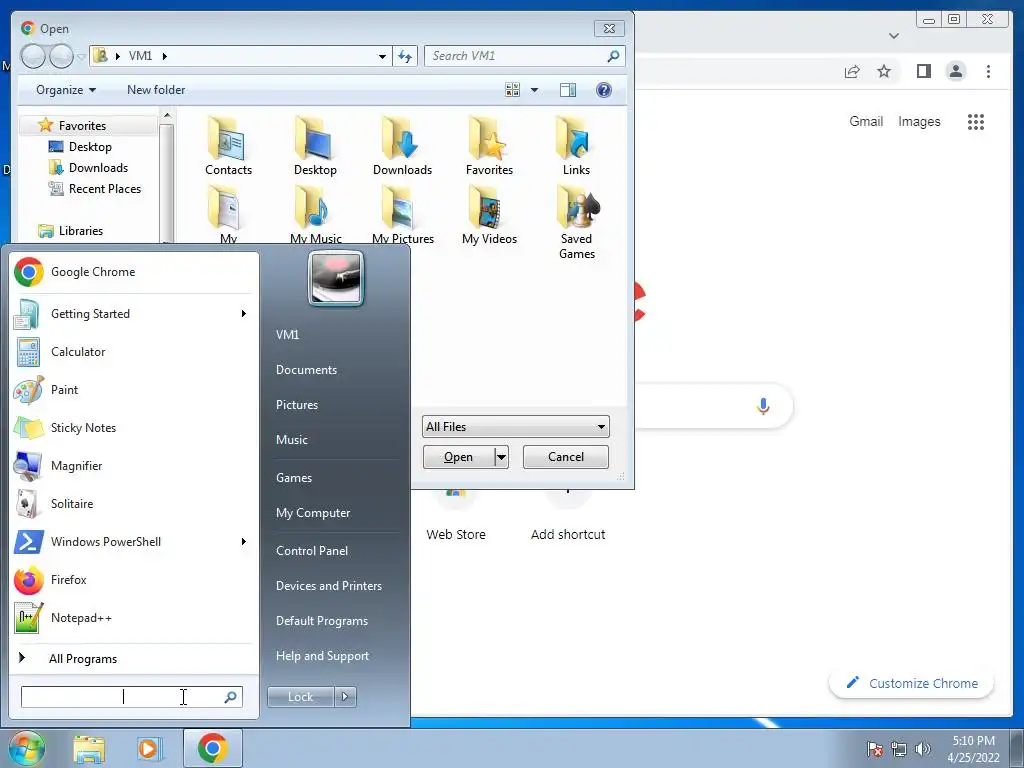Select the My Videos folder

tap(489, 216)
